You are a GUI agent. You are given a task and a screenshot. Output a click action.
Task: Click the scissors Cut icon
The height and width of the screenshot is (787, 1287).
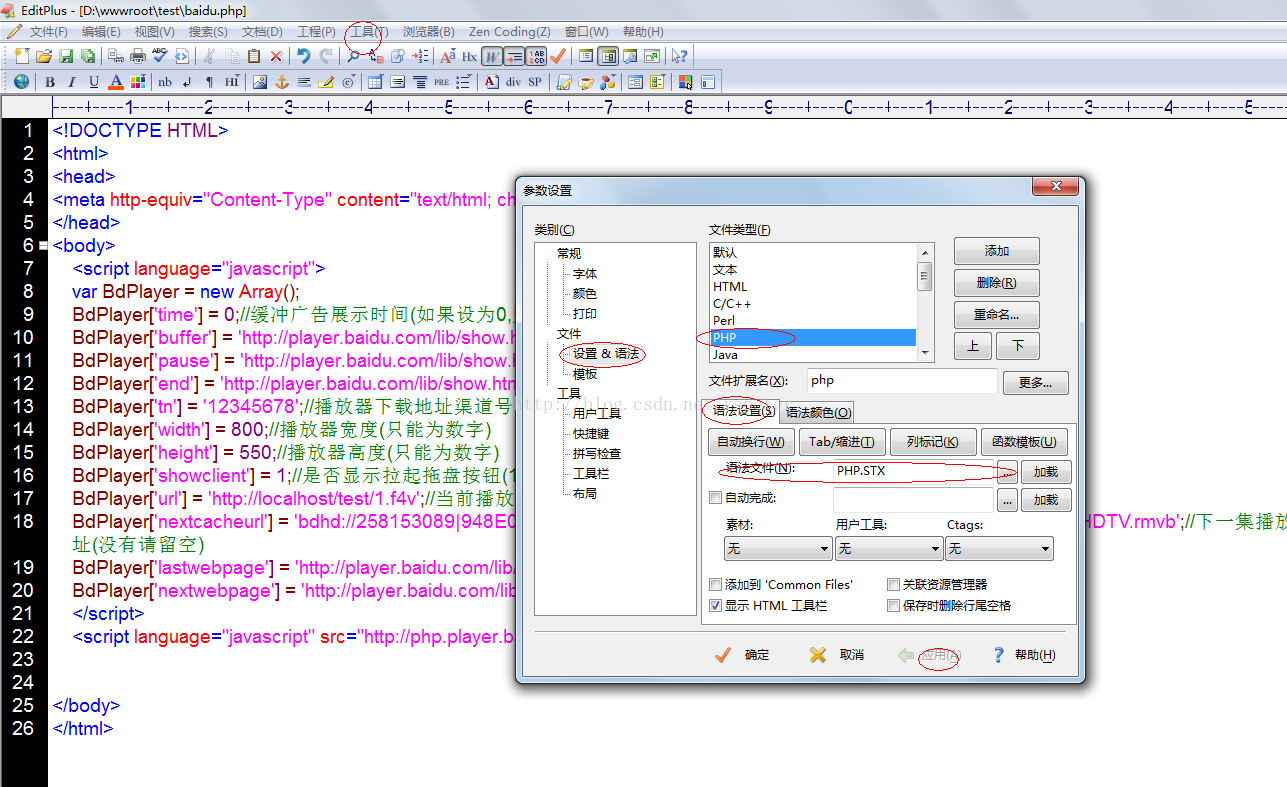(209, 56)
